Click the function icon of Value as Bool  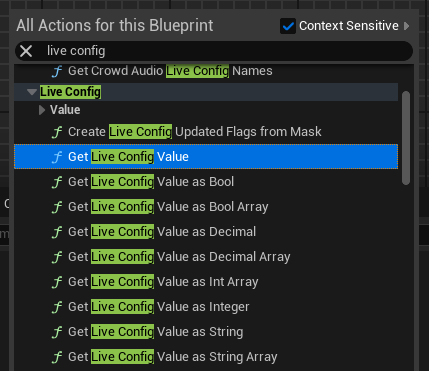pyautogui.click(x=57, y=182)
